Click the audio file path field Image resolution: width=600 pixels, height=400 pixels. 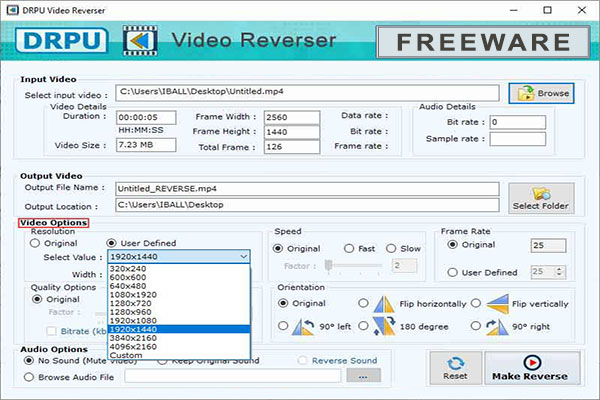pos(233,376)
